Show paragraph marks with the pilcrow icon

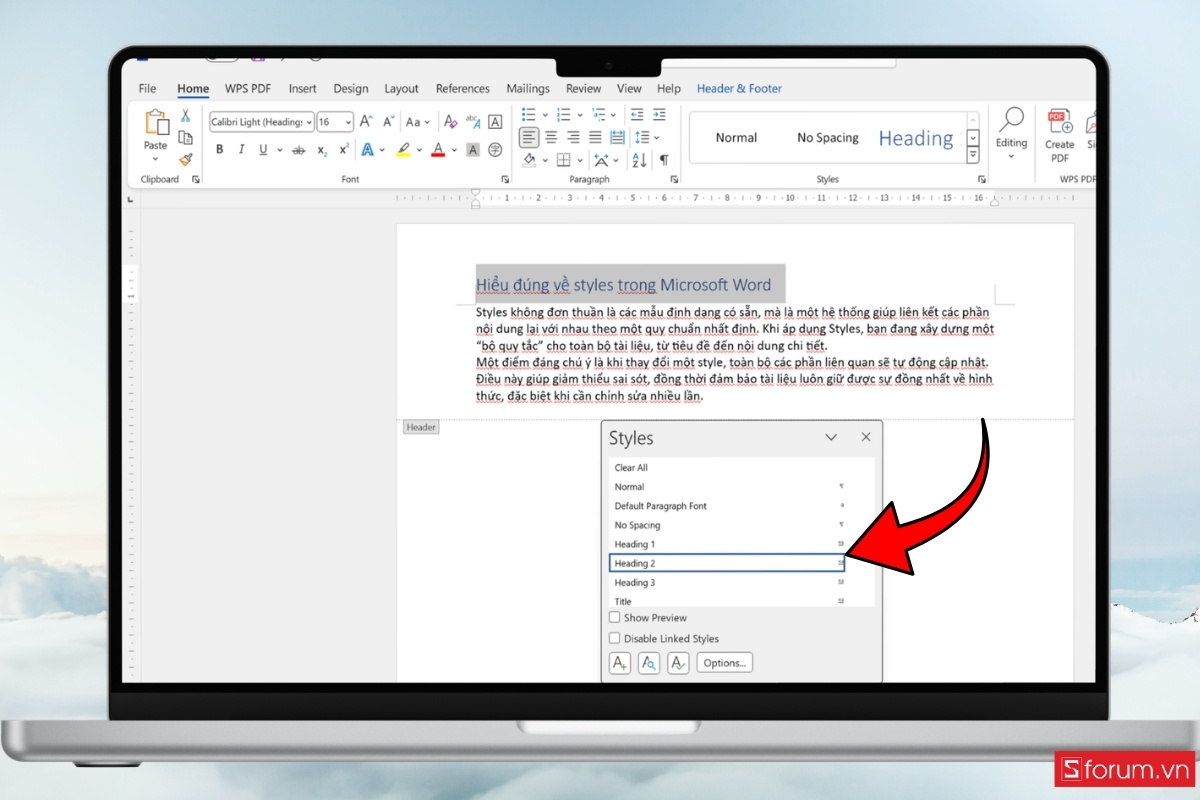(x=663, y=160)
